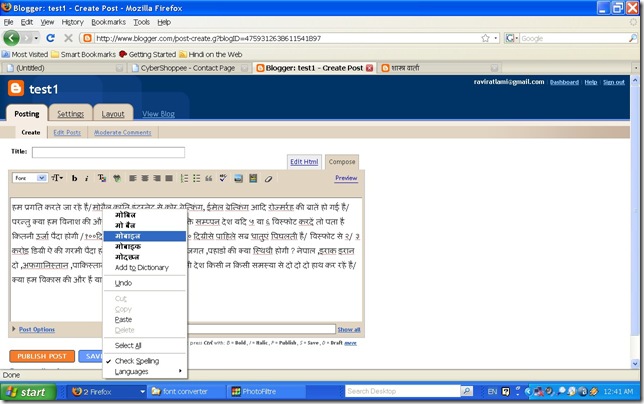Switch to the Layout tab
Screen dimensions: 644x404
(x=113, y=114)
